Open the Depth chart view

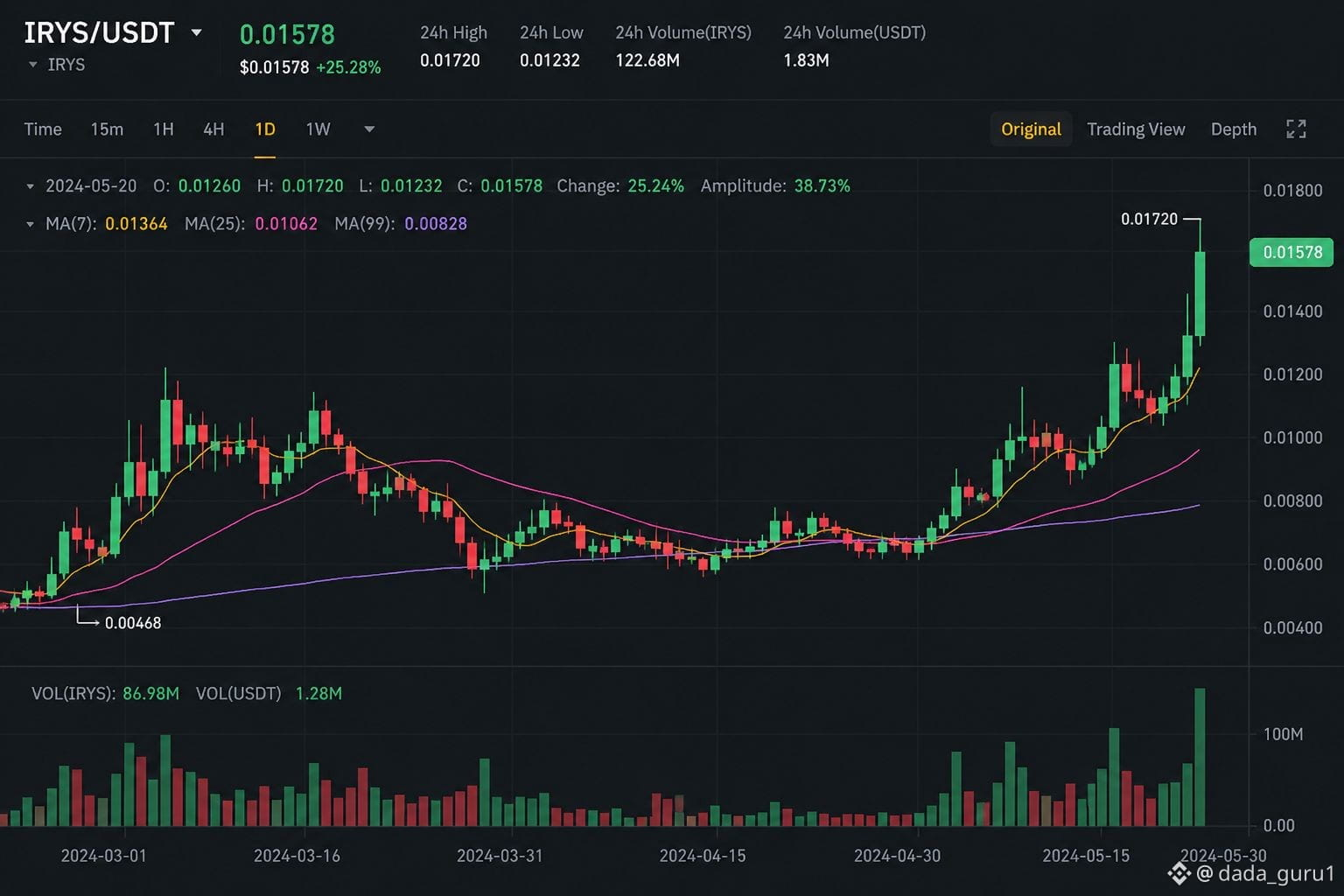[1234, 129]
